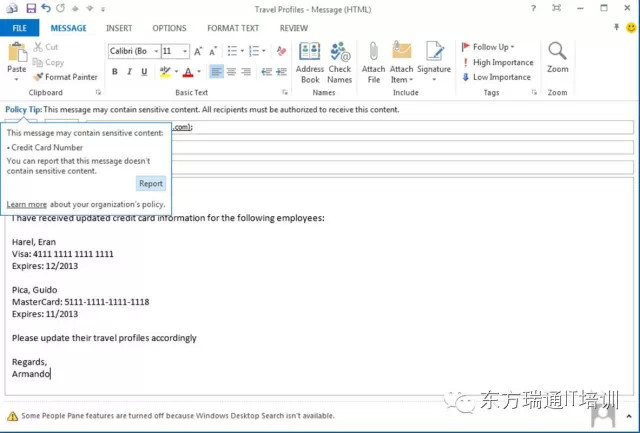Open the font name dropdown
Viewport: 640px width, 433px height.
click(156, 51)
